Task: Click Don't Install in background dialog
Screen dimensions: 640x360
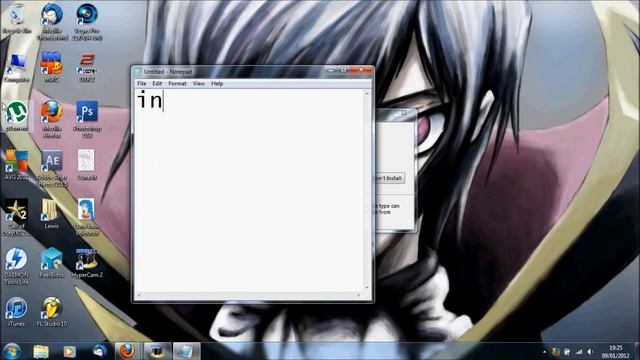Action: (389, 178)
